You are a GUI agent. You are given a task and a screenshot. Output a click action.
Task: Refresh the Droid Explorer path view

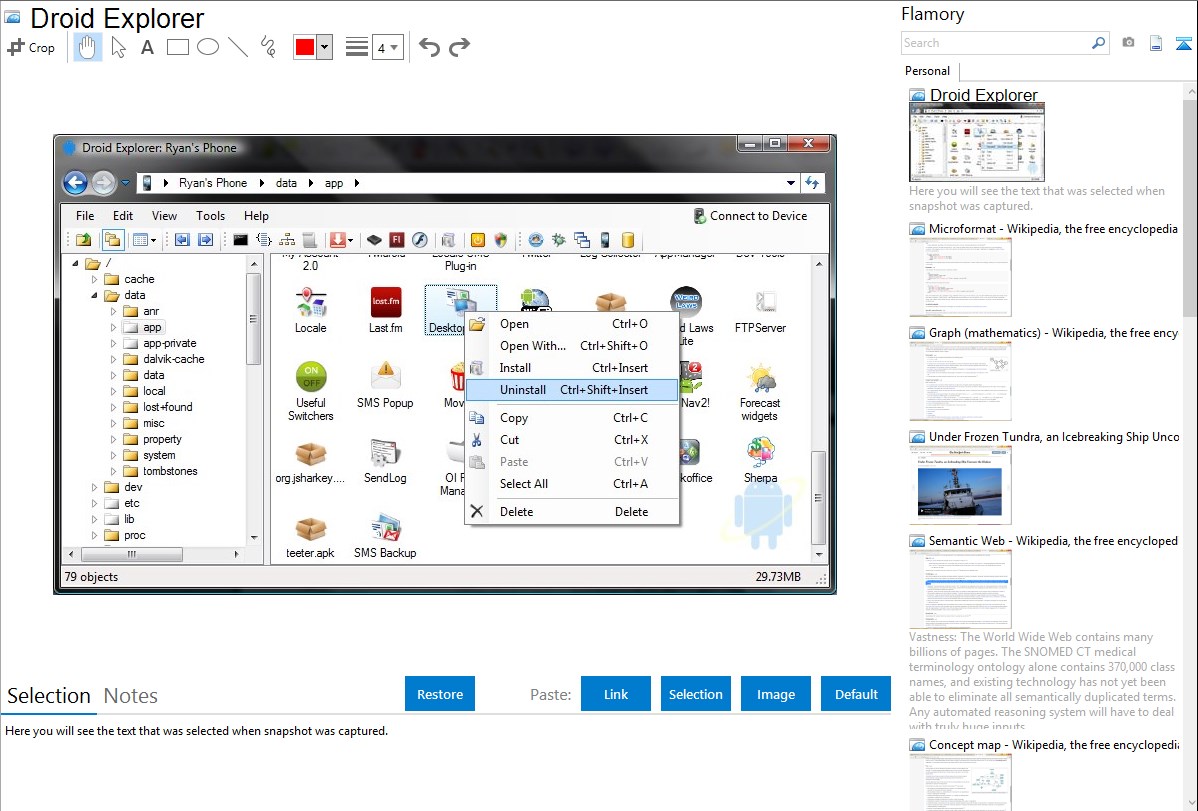pyautogui.click(x=812, y=183)
